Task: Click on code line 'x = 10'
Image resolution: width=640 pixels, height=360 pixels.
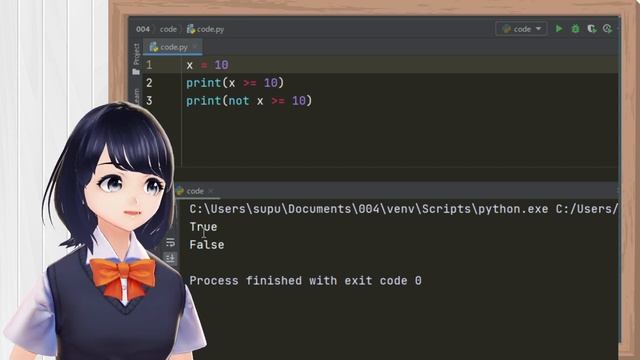Action: tap(208, 65)
